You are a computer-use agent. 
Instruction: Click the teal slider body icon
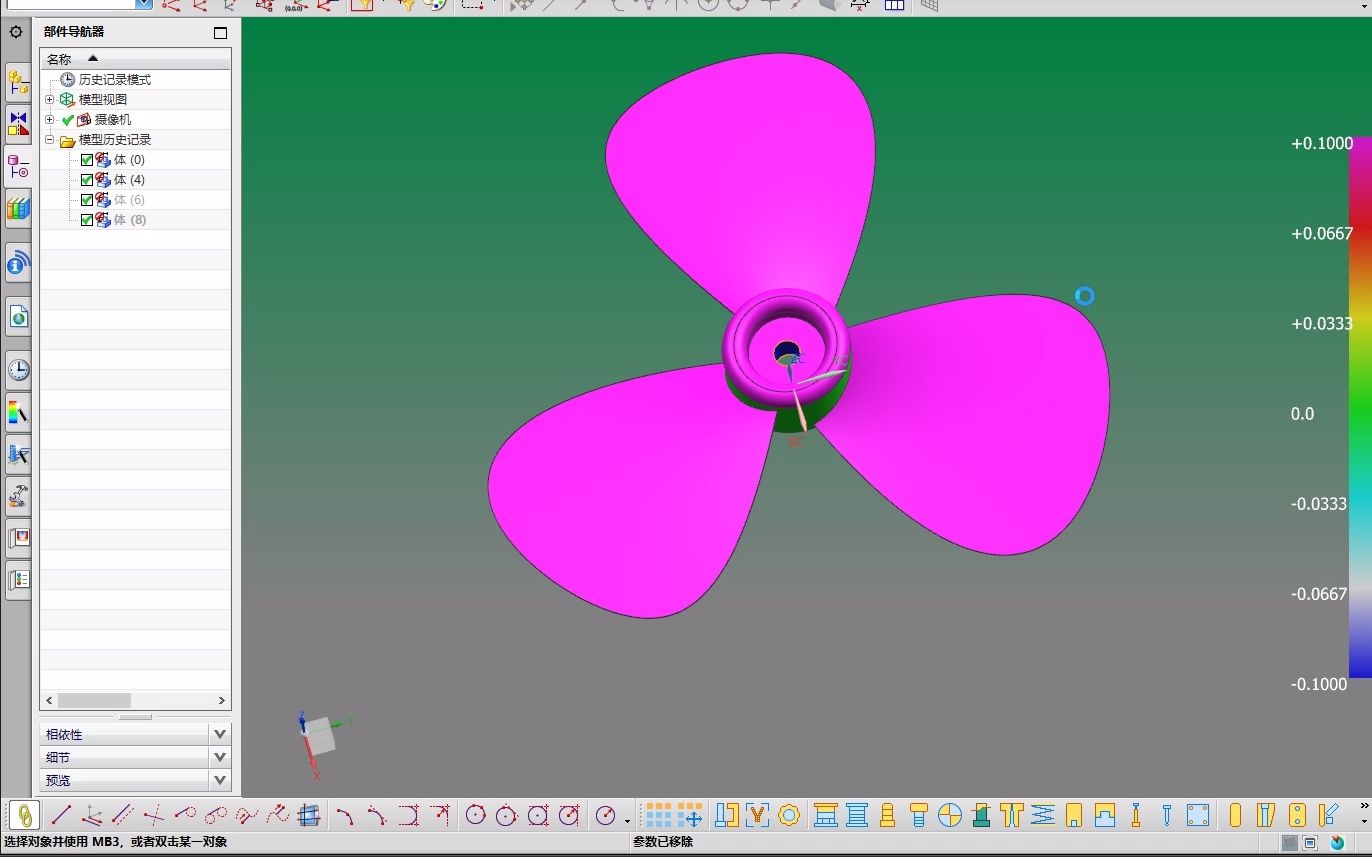tap(981, 815)
